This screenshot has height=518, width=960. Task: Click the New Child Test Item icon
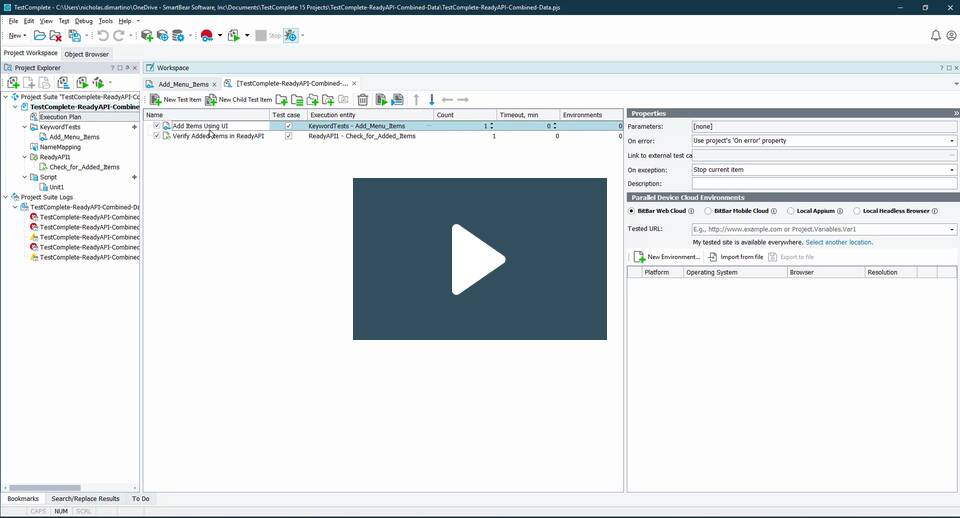pyautogui.click(x=211, y=100)
